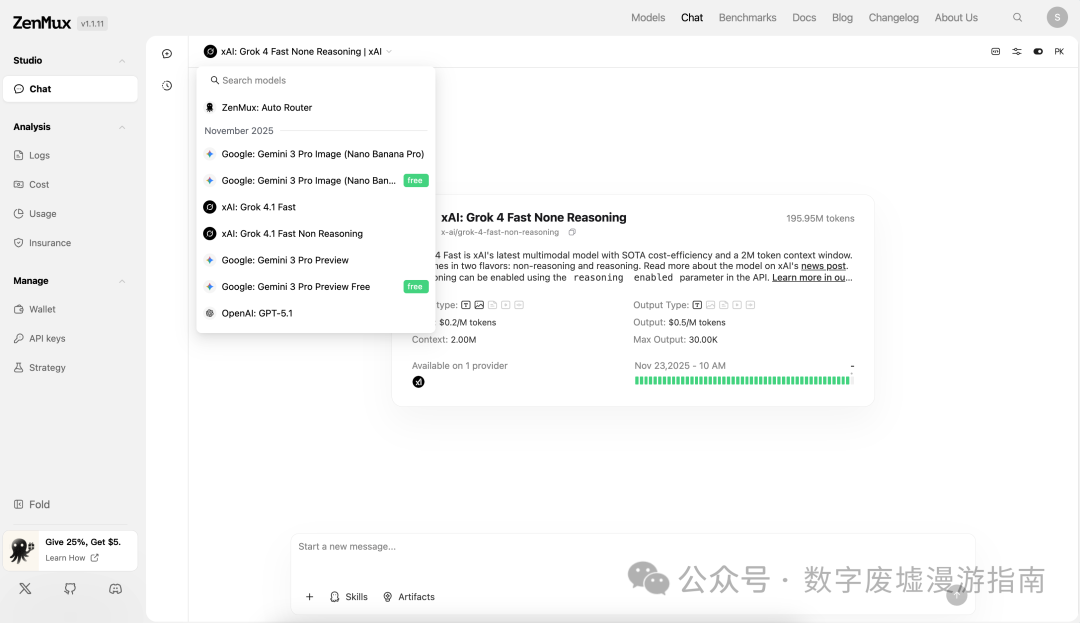Image resolution: width=1080 pixels, height=623 pixels.
Task: Collapse the Studio sidebar section
Action: click(122, 61)
